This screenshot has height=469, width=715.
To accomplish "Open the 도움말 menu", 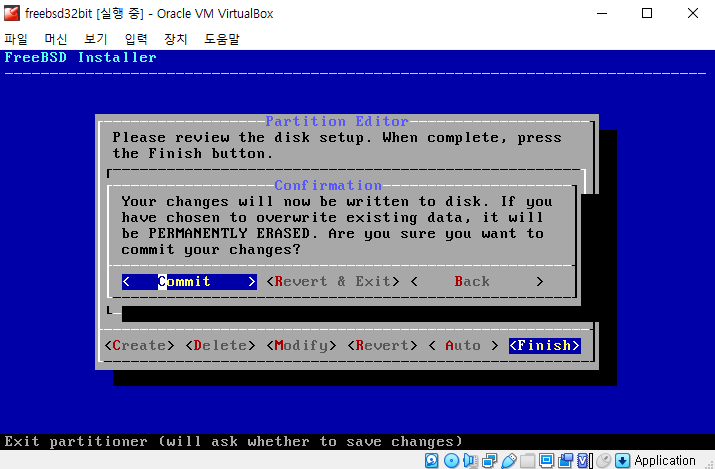I will pos(222,39).
